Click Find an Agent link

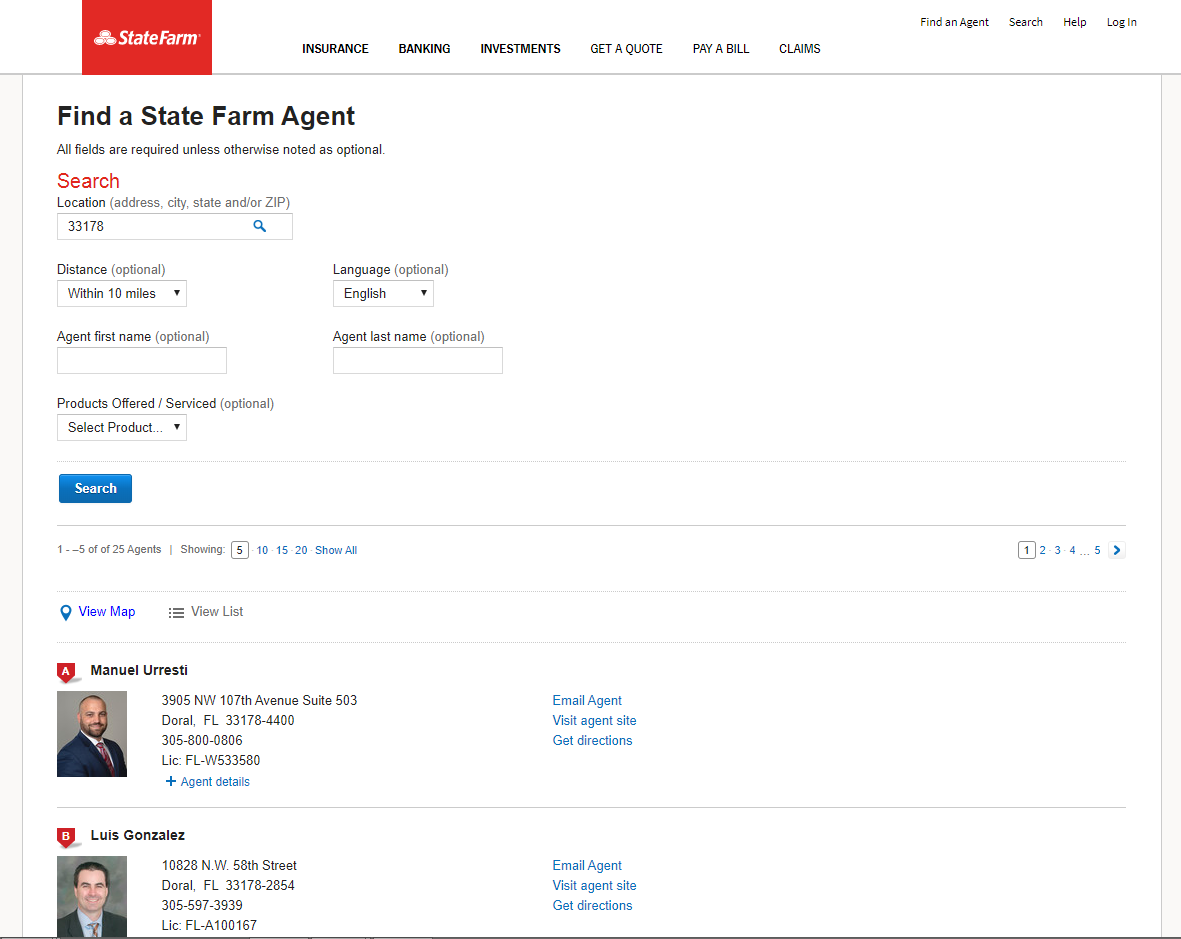954,22
